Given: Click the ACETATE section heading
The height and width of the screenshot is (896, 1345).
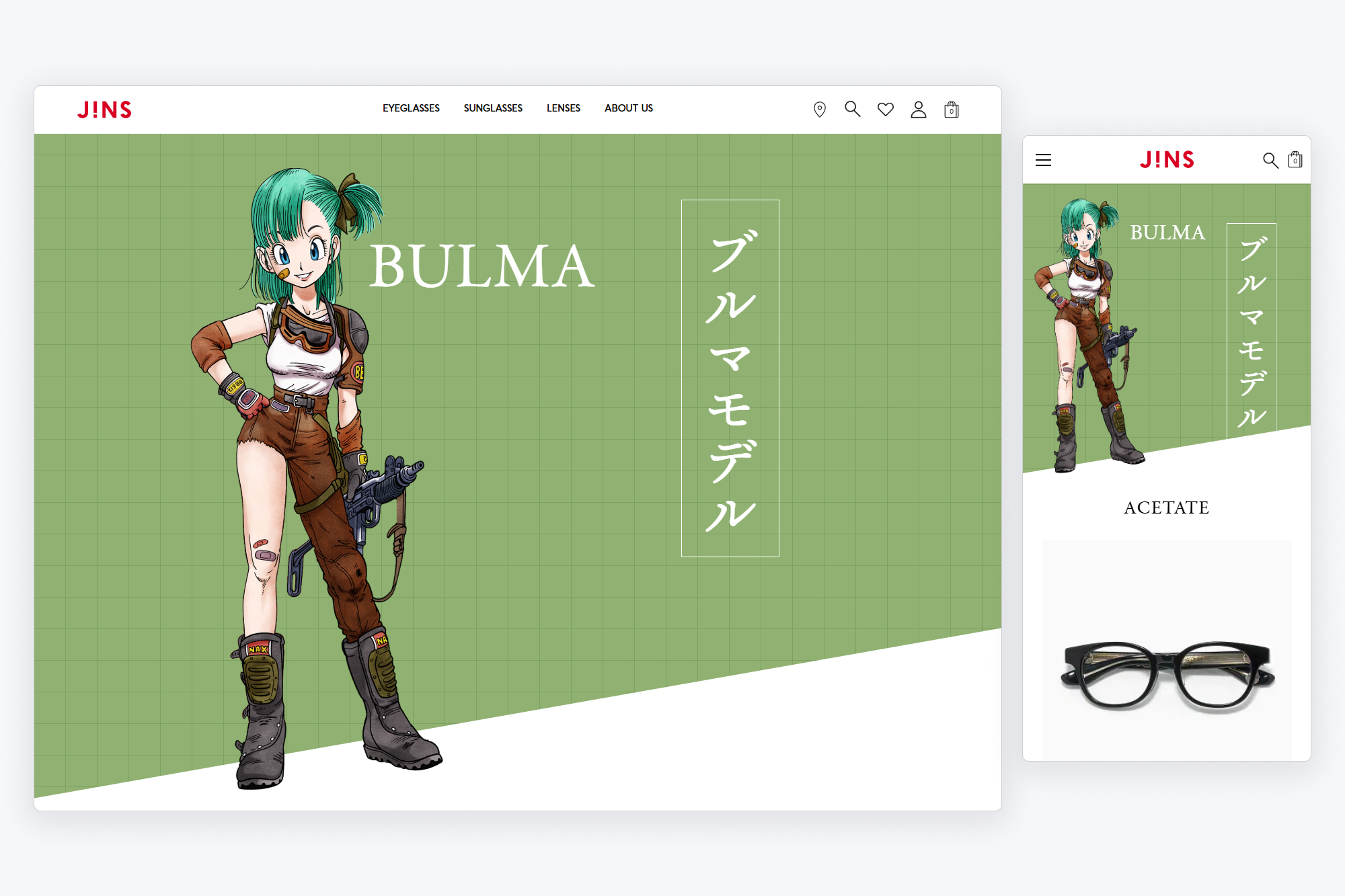Looking at the screenshot, I should [x=1166, y=508].
